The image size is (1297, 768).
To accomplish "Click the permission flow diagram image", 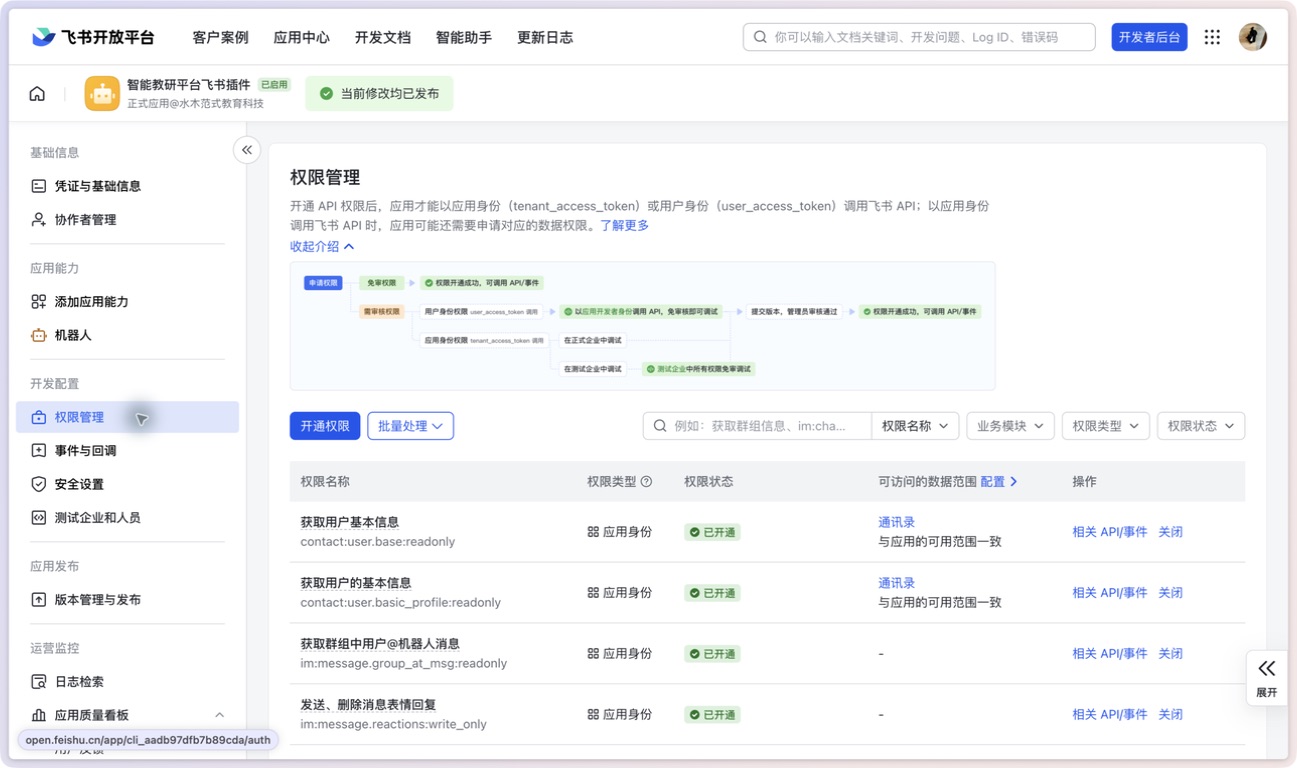I will [642, 326].
